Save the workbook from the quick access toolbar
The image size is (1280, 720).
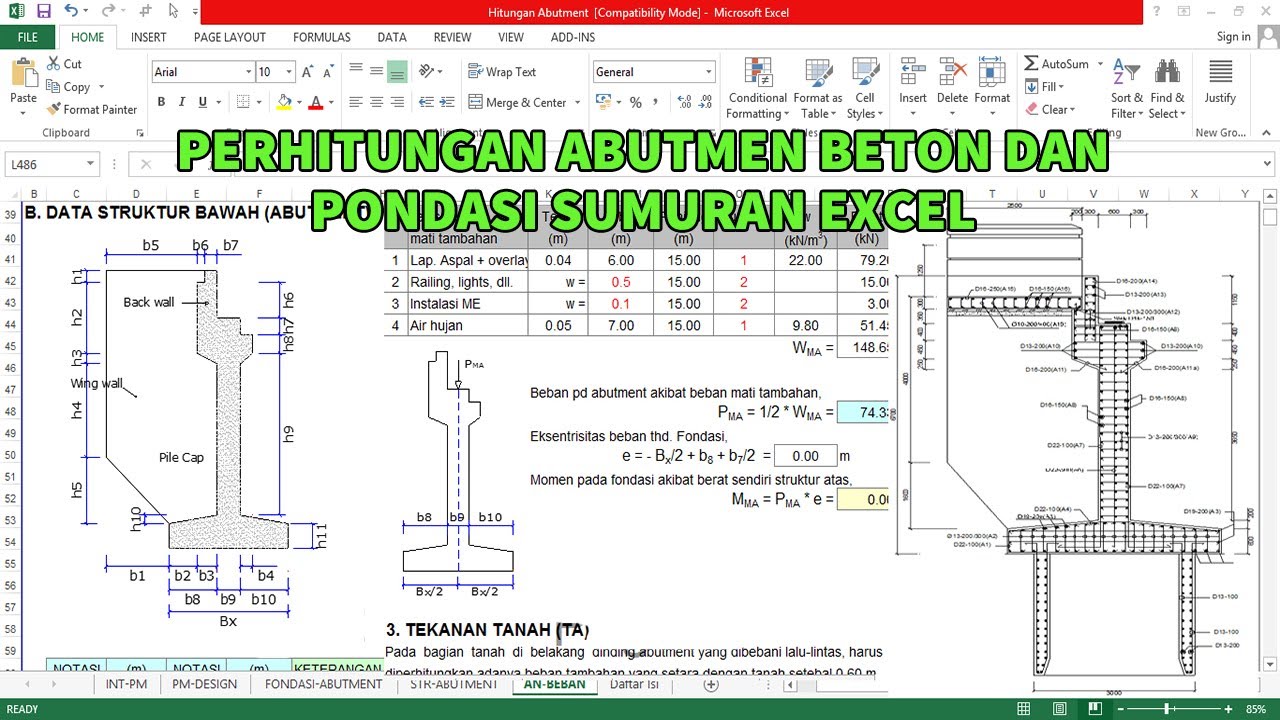tap(43, 12)
